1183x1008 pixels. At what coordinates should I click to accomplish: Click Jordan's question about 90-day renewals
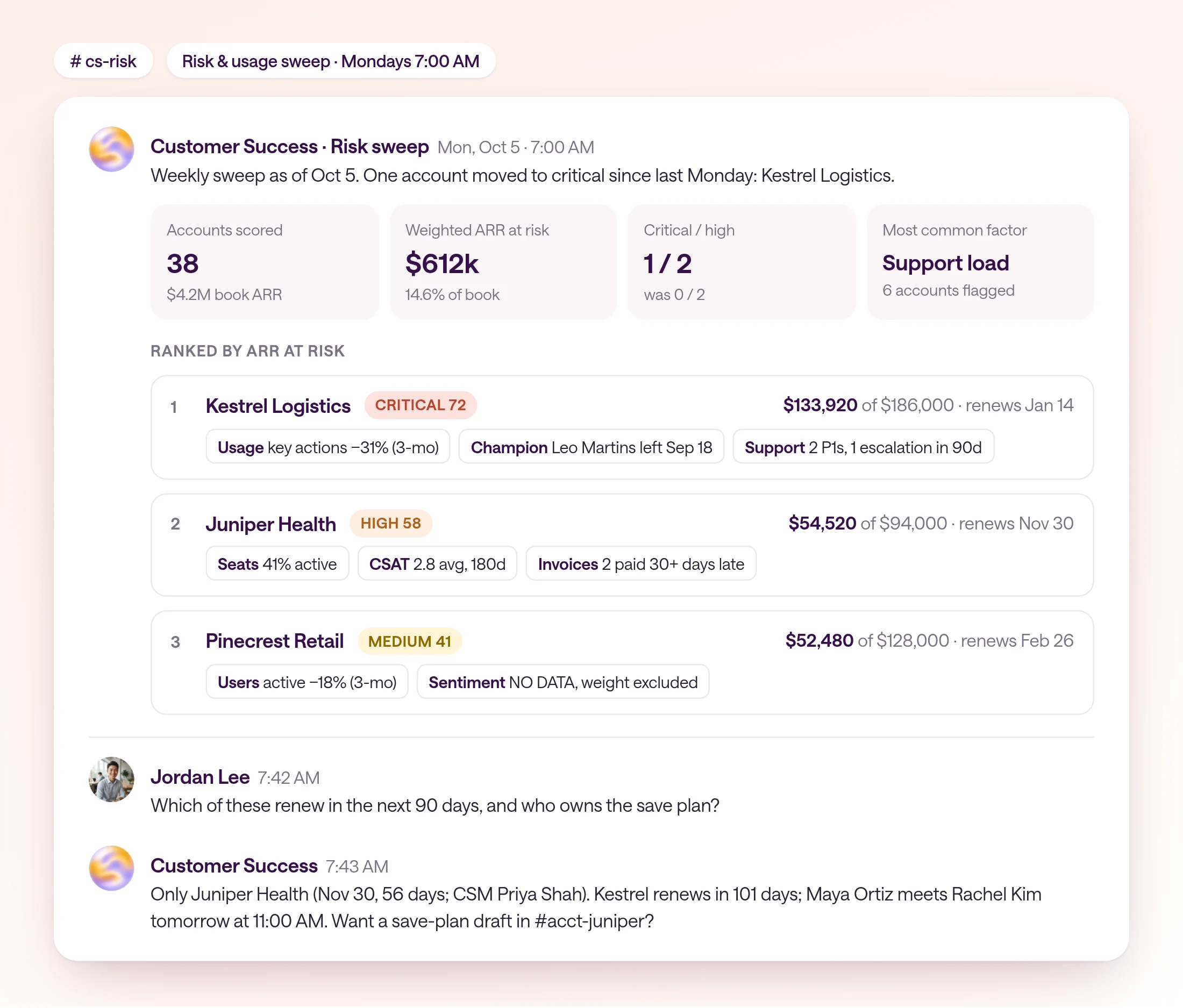coord(434,805)
